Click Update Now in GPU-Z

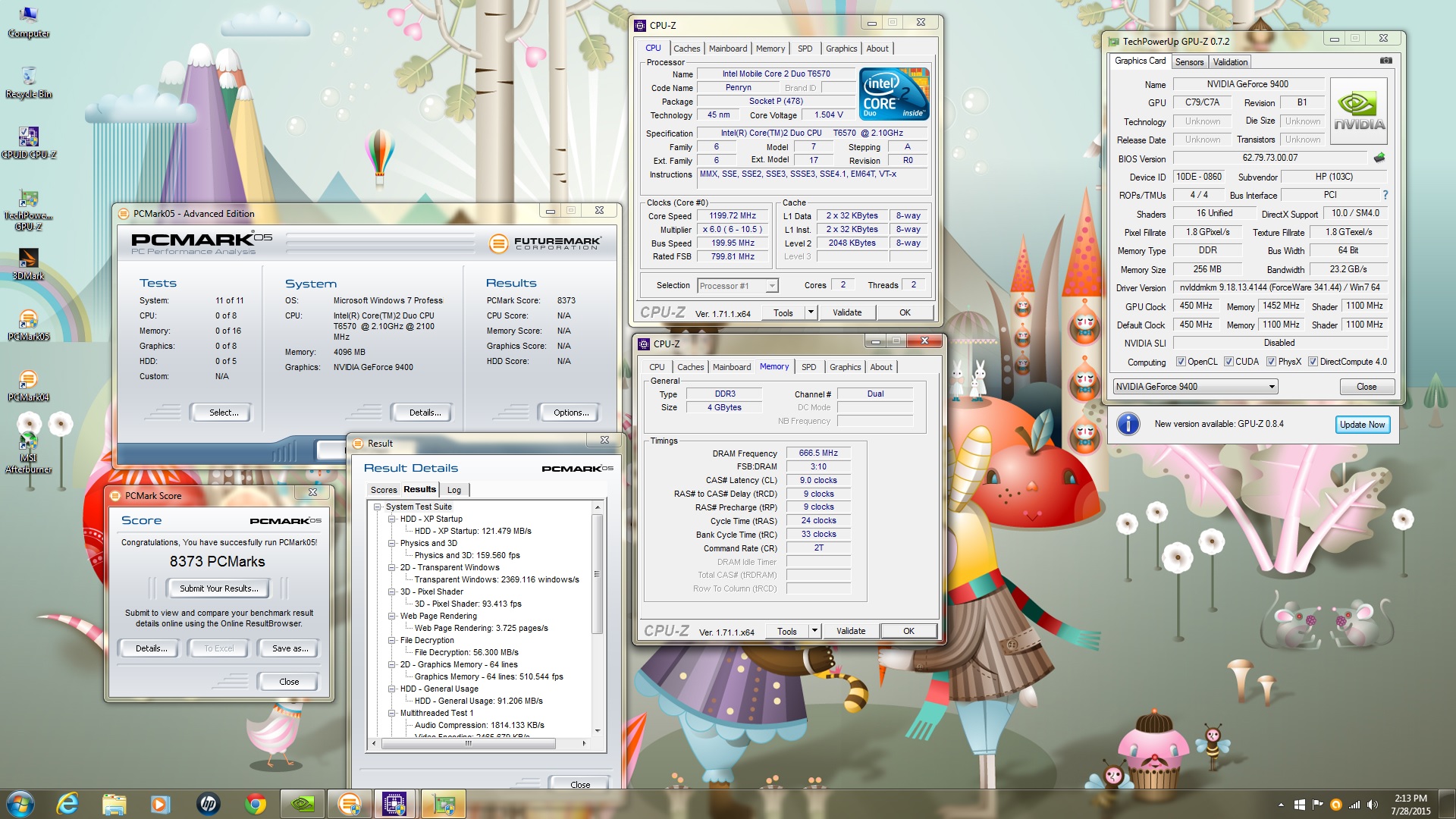point(1362,425)
